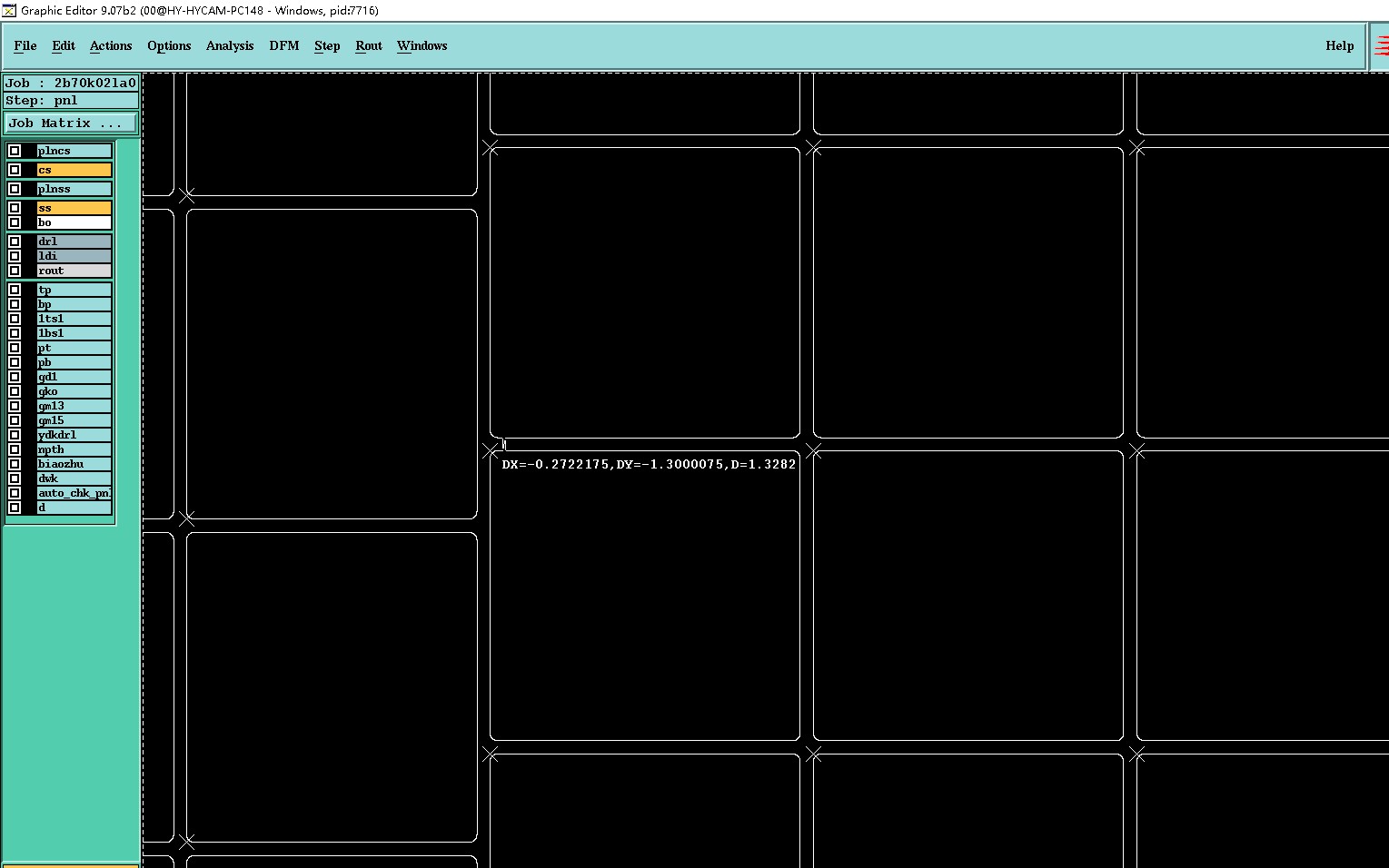1389x868 pixels.
Task: Click the Job : 2b70k021a0 label
Action: [71, 83]
